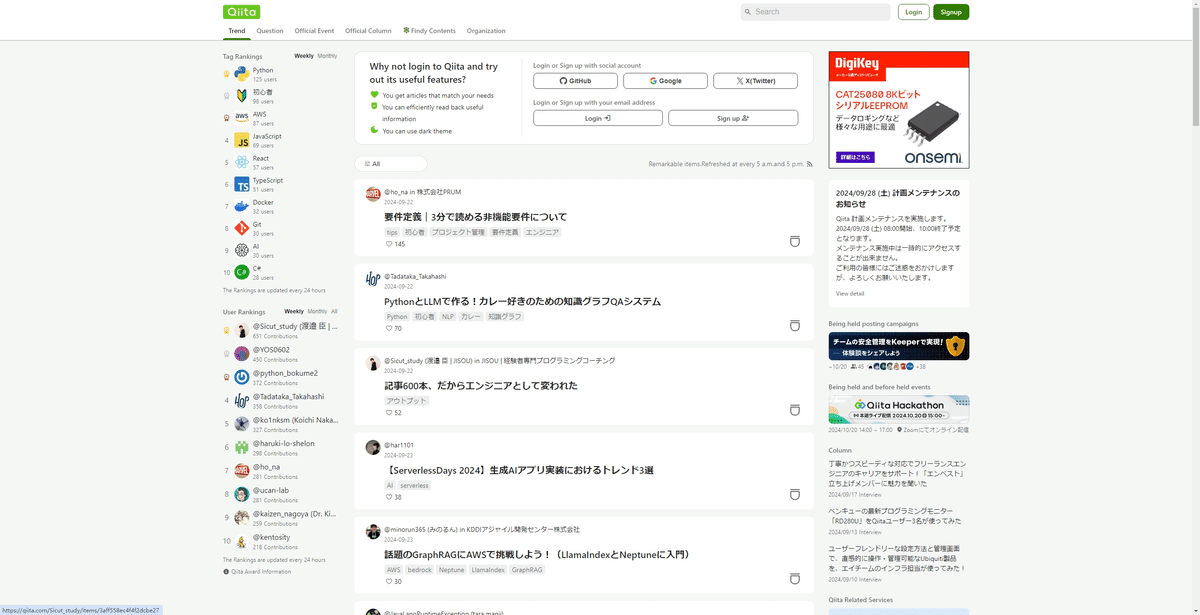Open @minorun365 avatar on article card
This screenshot has width=1200, height=615.
point(373,531)
